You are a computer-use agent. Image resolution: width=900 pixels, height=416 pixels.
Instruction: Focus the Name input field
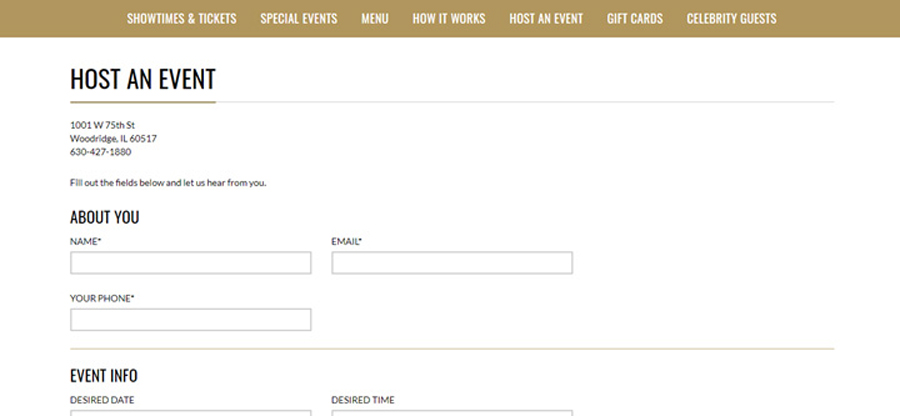tap(191, 263)
